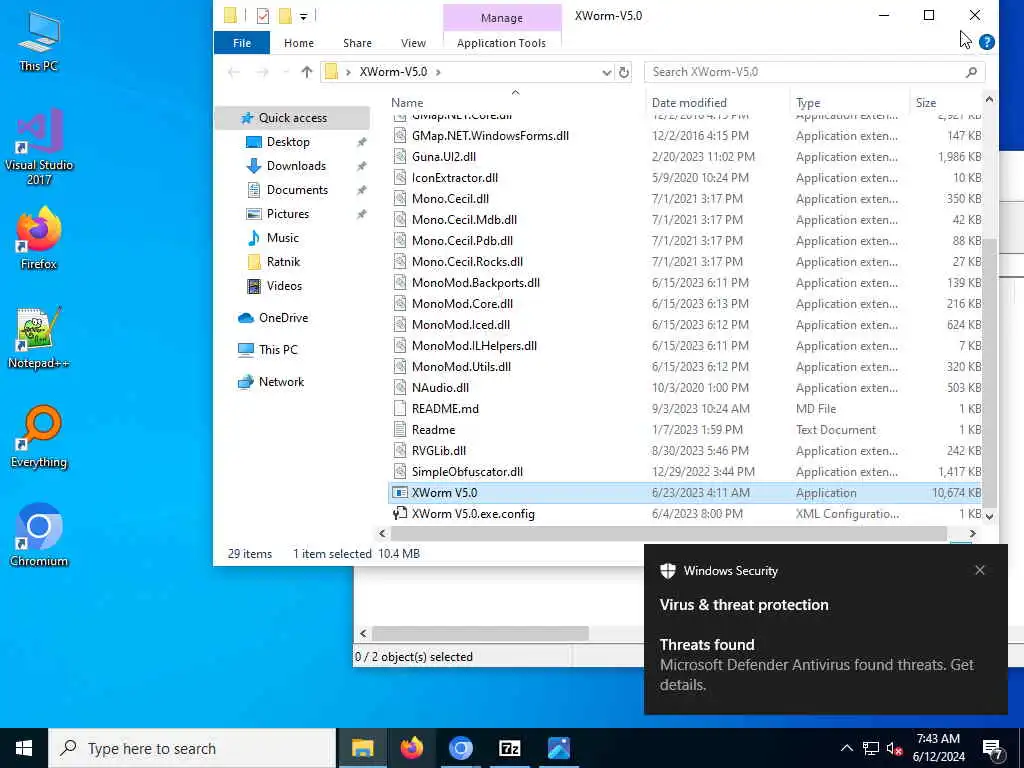1024x768 pixels.
Task: Click the Forward navigation arrow
Action: pyautogui.click(x=262, y=72)
